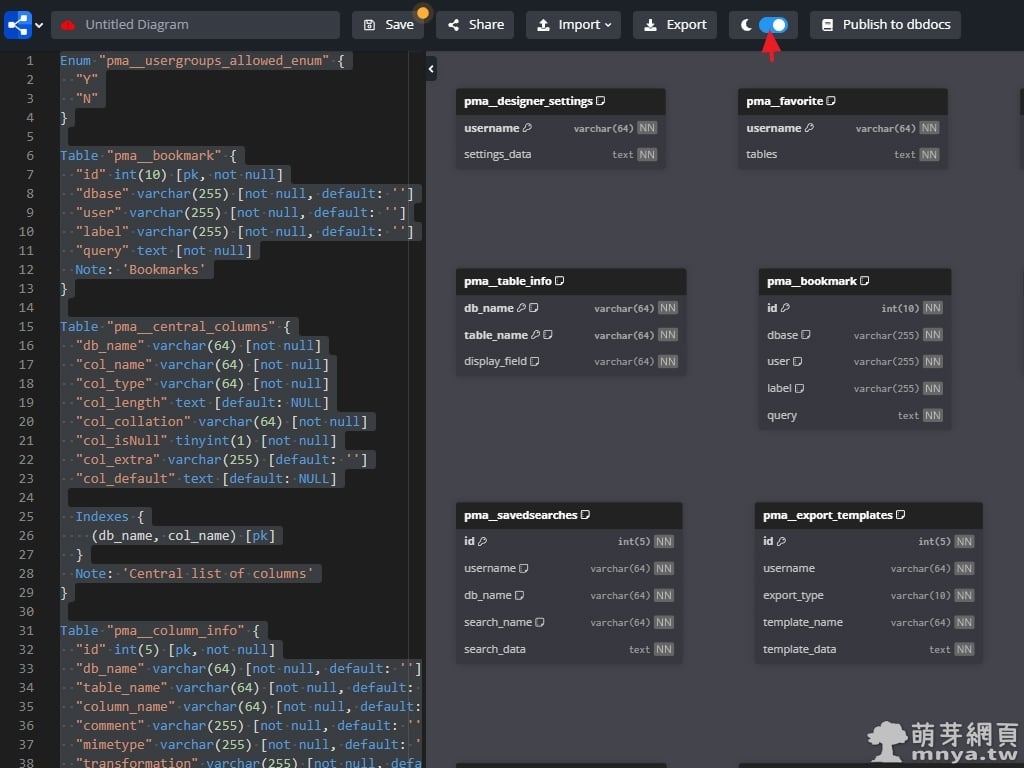The image size is (1024, 768).
Task: Collapse the DBML code editor panel
Action: pyautogui.click(x=430, y=68)
